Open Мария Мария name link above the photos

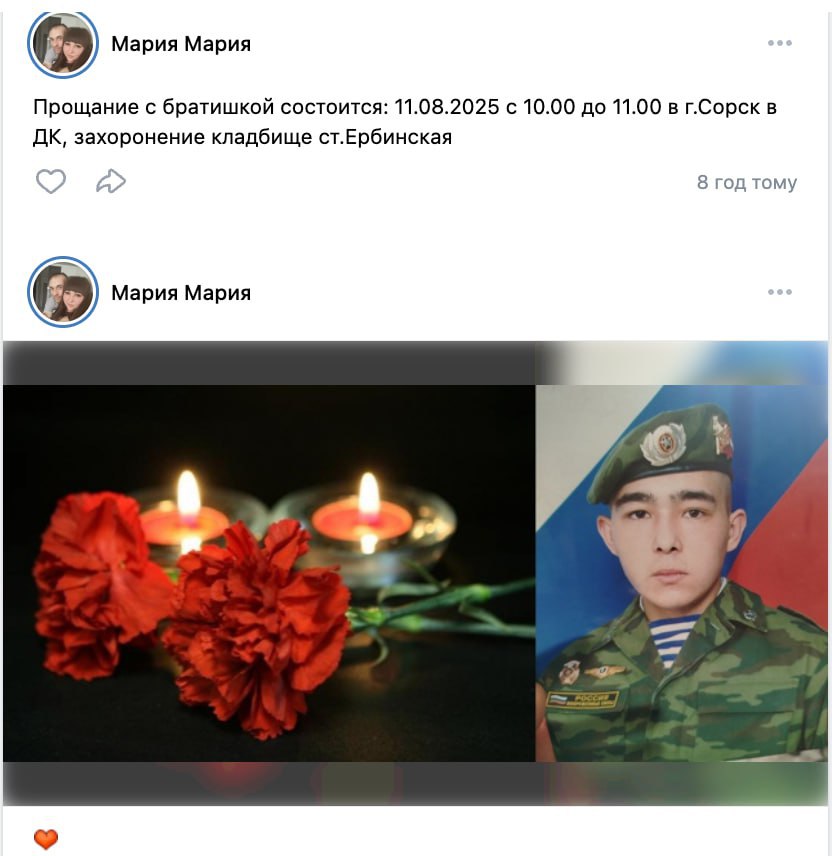181,293
